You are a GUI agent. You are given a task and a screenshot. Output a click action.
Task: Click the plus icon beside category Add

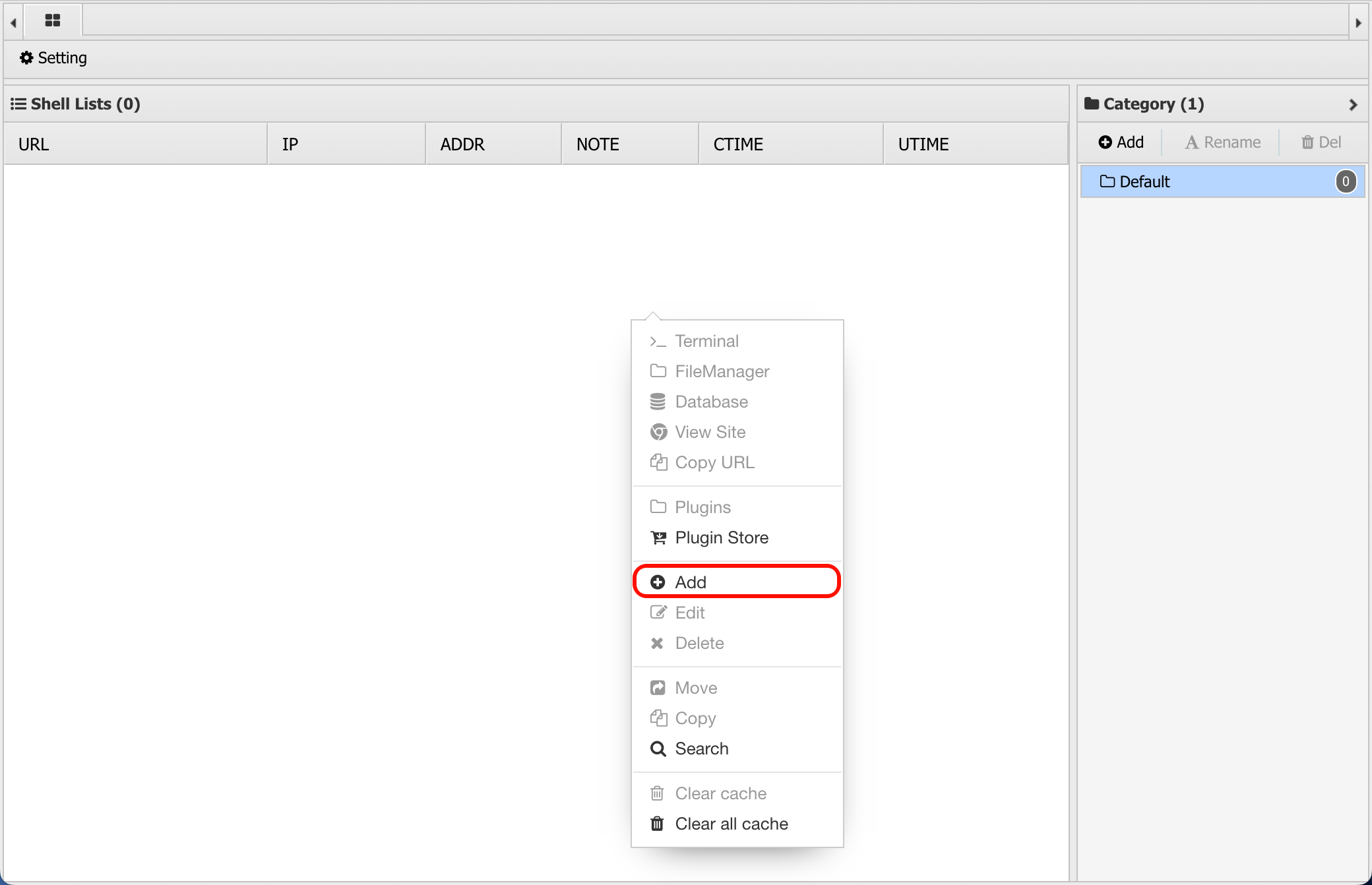tap(1105, 142)
